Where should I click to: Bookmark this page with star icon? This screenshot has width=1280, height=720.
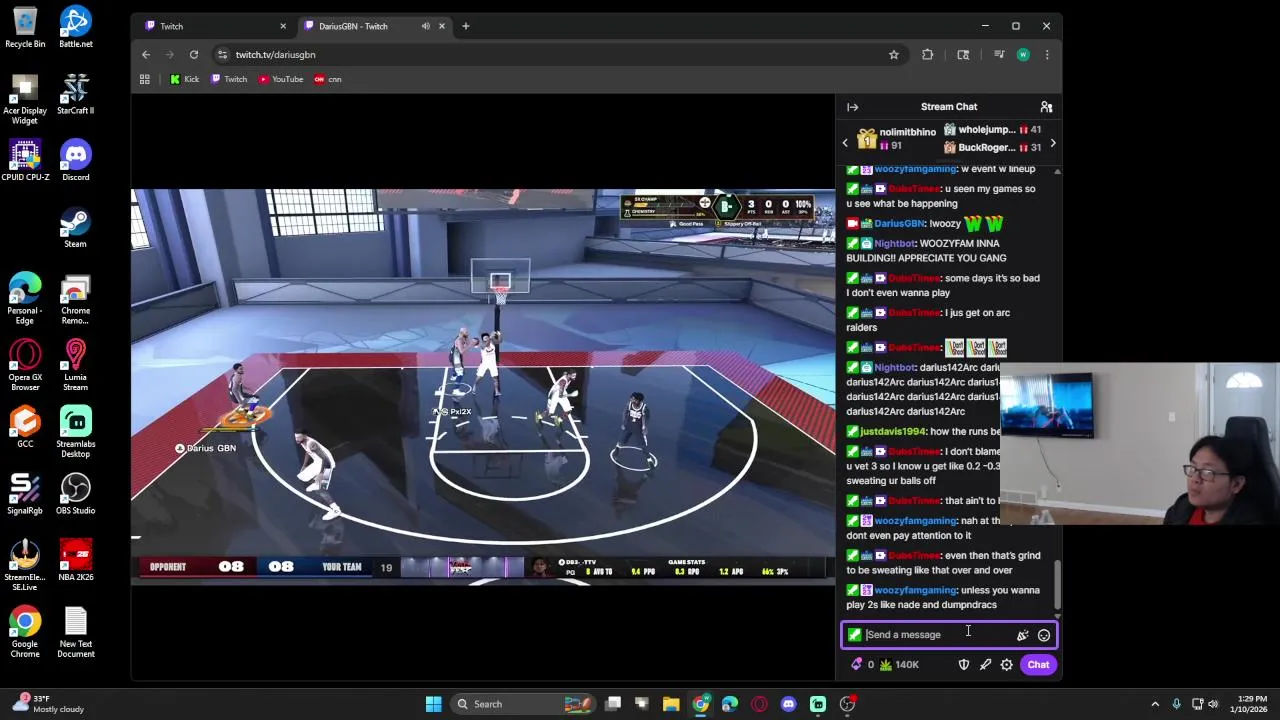(x=894, y=54)
